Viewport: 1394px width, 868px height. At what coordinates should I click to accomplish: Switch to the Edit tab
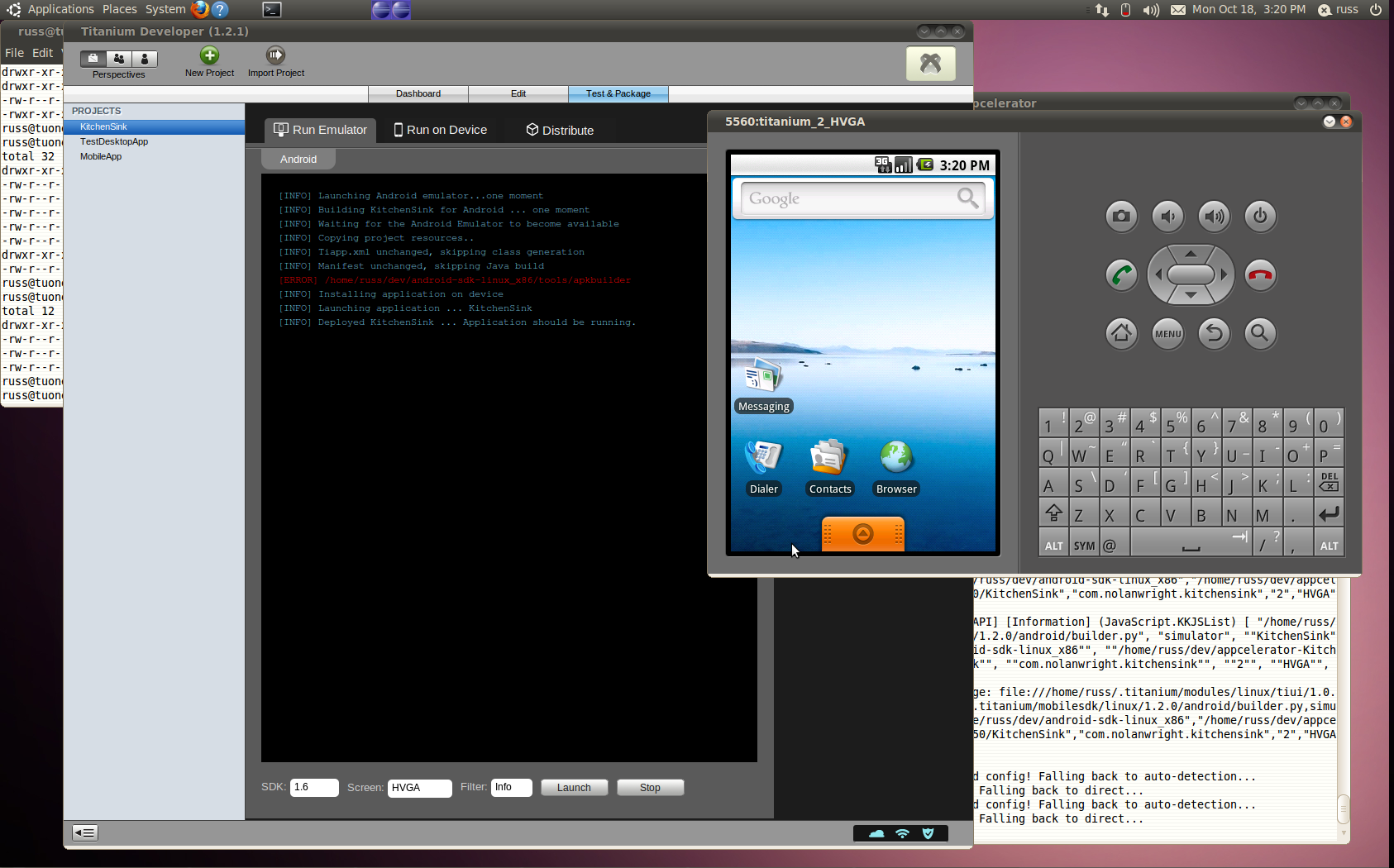point(518,93)
